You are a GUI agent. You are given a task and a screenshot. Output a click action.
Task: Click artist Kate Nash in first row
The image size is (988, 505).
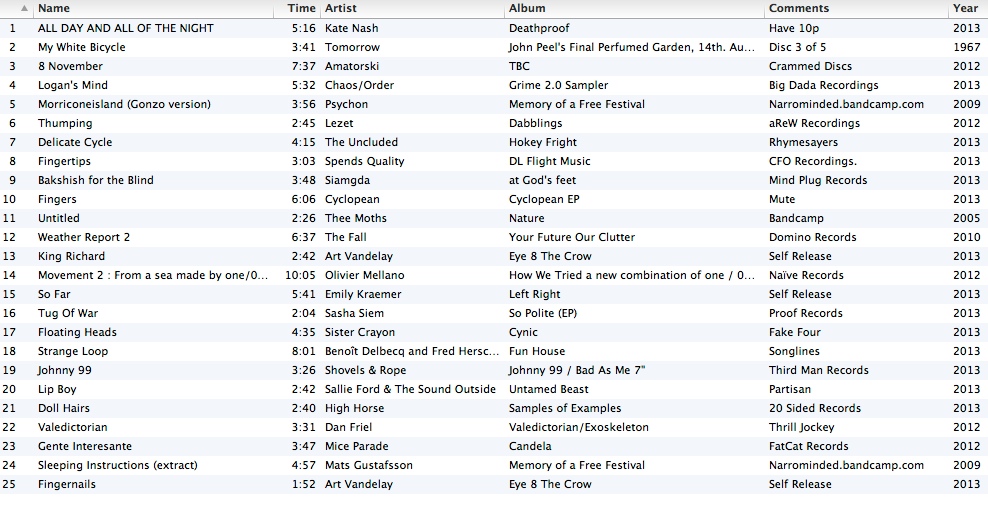click(x=351, y=28)
